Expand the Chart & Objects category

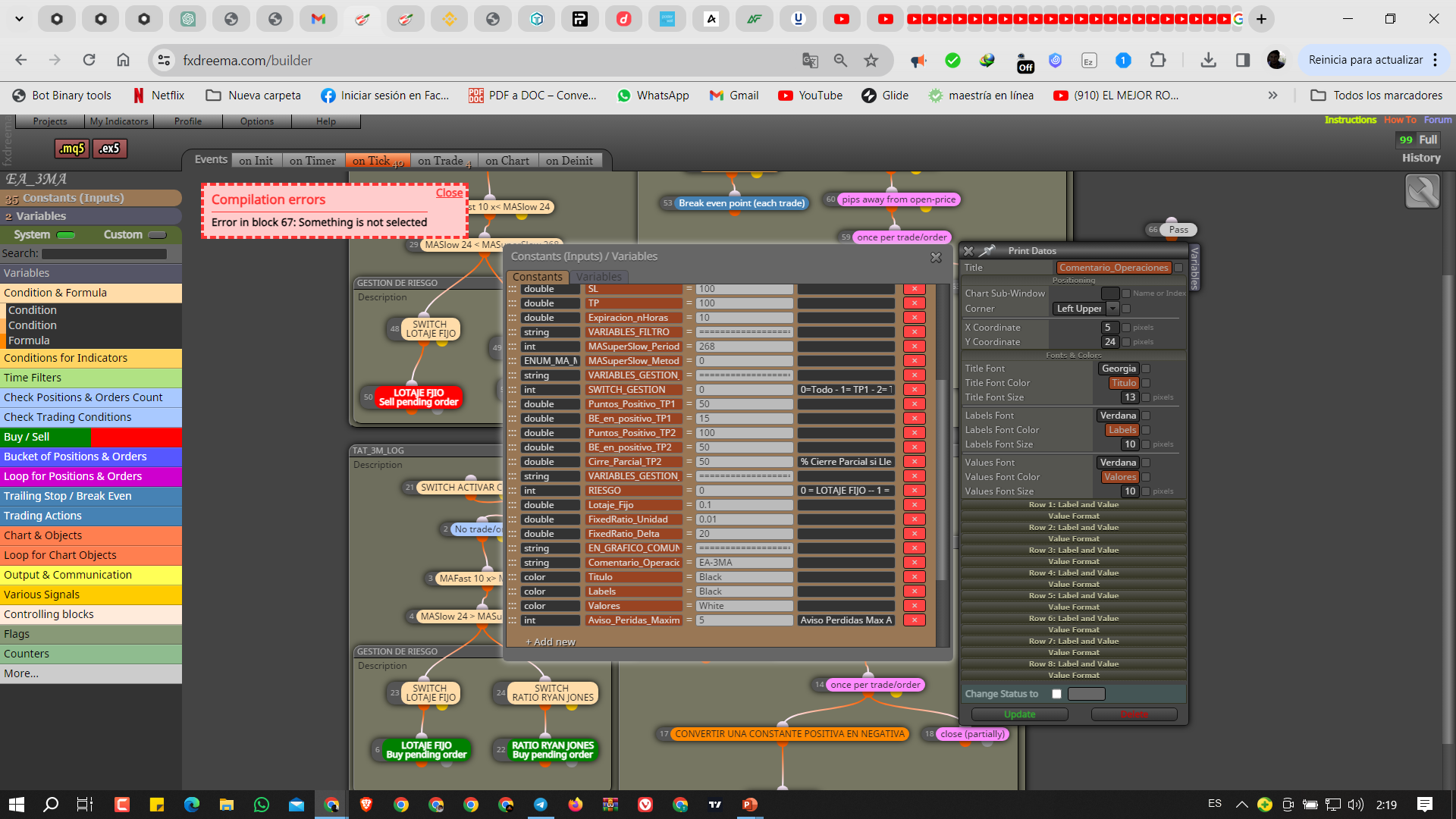(x=91, y=535)
